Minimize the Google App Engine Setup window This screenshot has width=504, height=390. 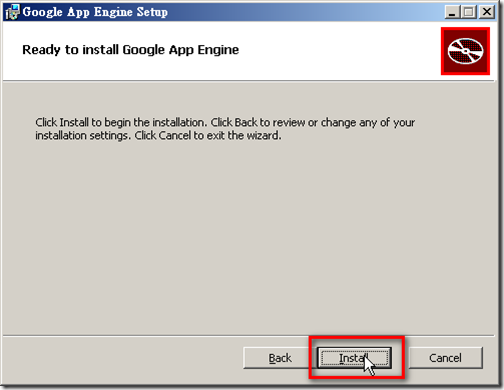[x=452, y=12]
